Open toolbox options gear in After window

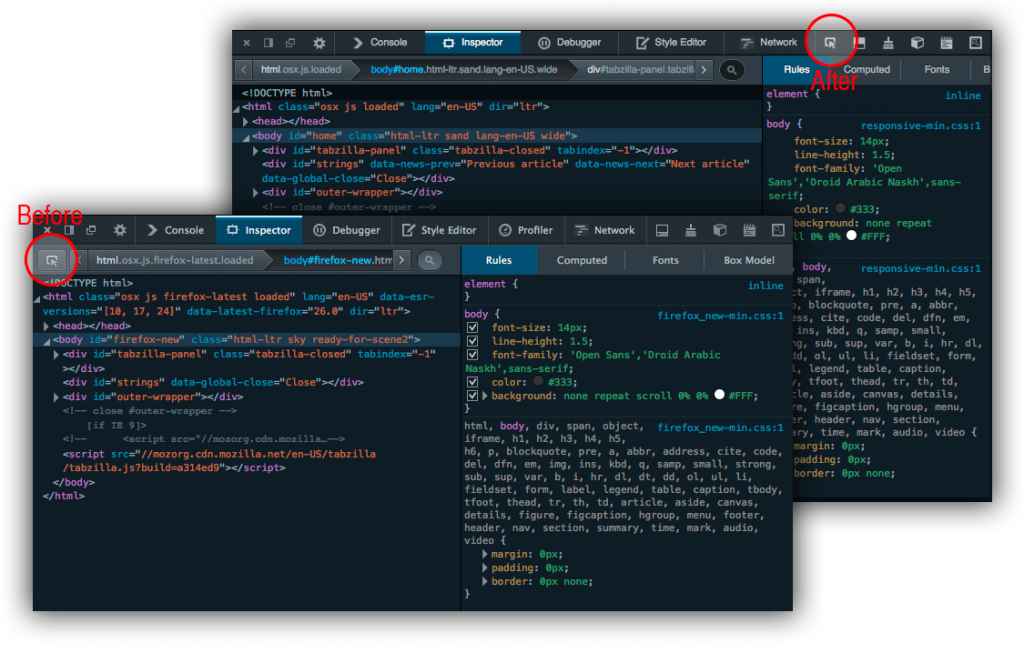coord(319,43)
